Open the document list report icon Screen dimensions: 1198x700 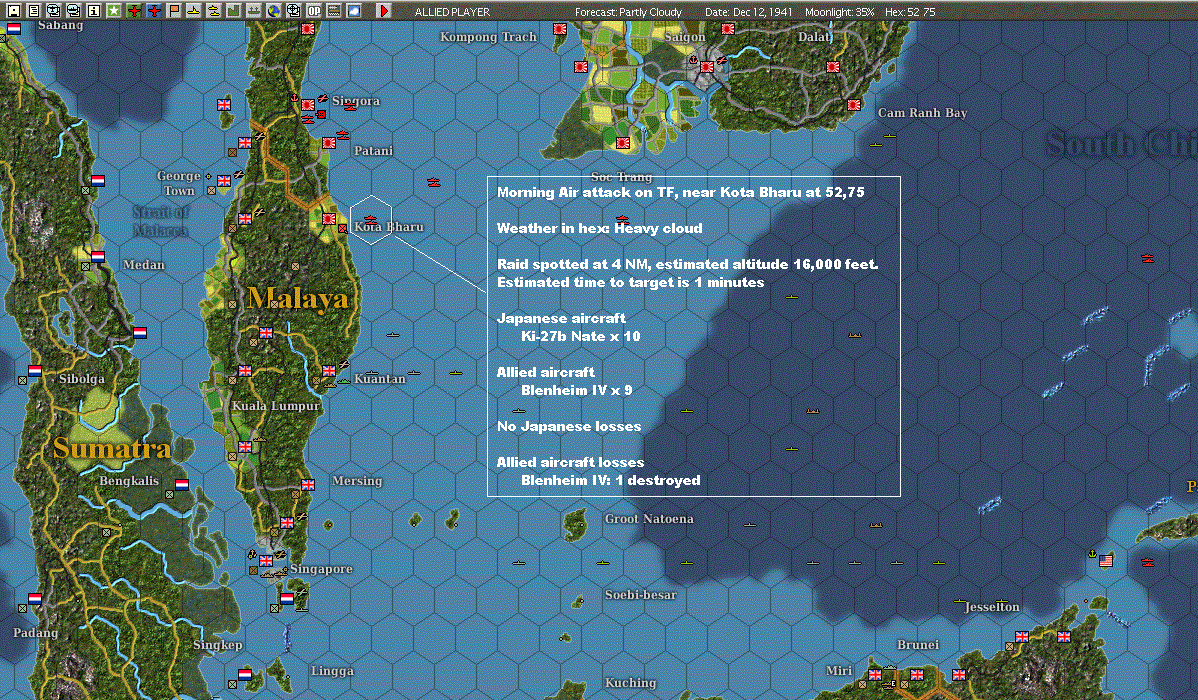(x=34, y=11)
